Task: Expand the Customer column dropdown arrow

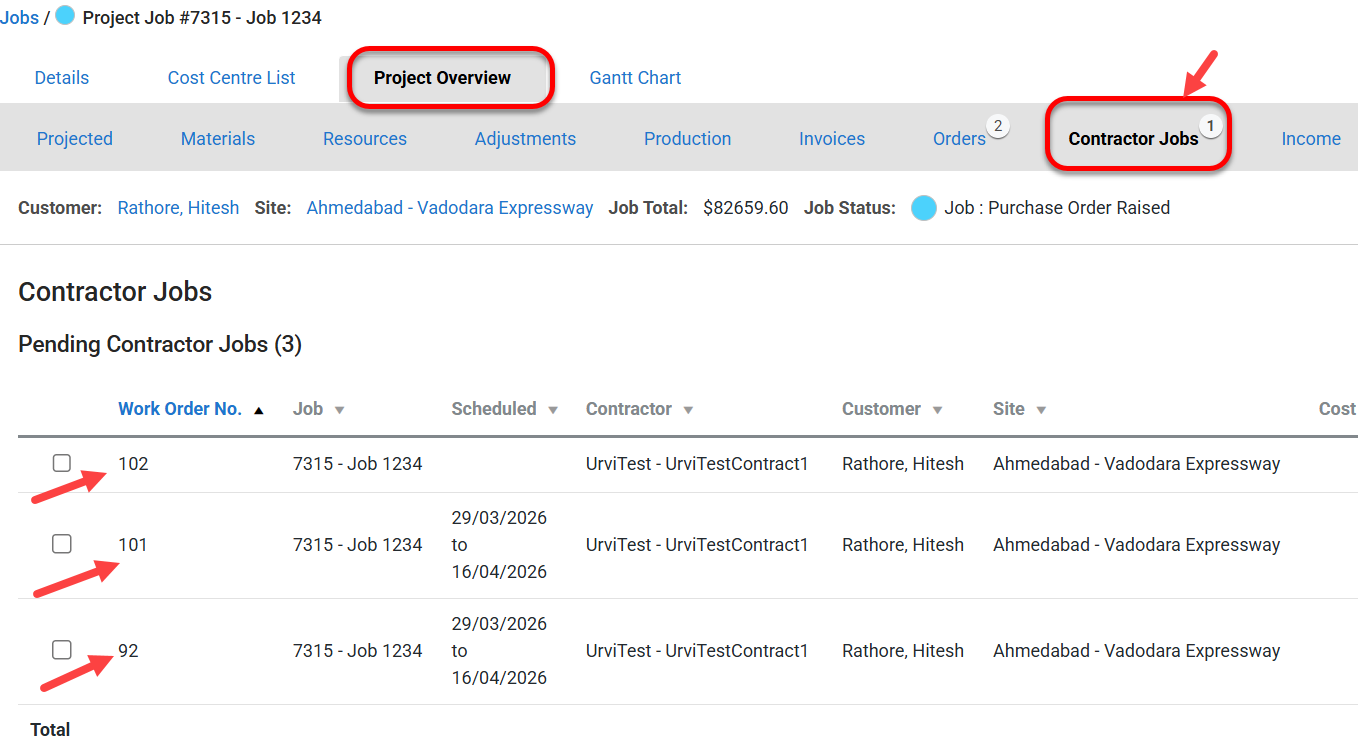Action: coord(937,410)
